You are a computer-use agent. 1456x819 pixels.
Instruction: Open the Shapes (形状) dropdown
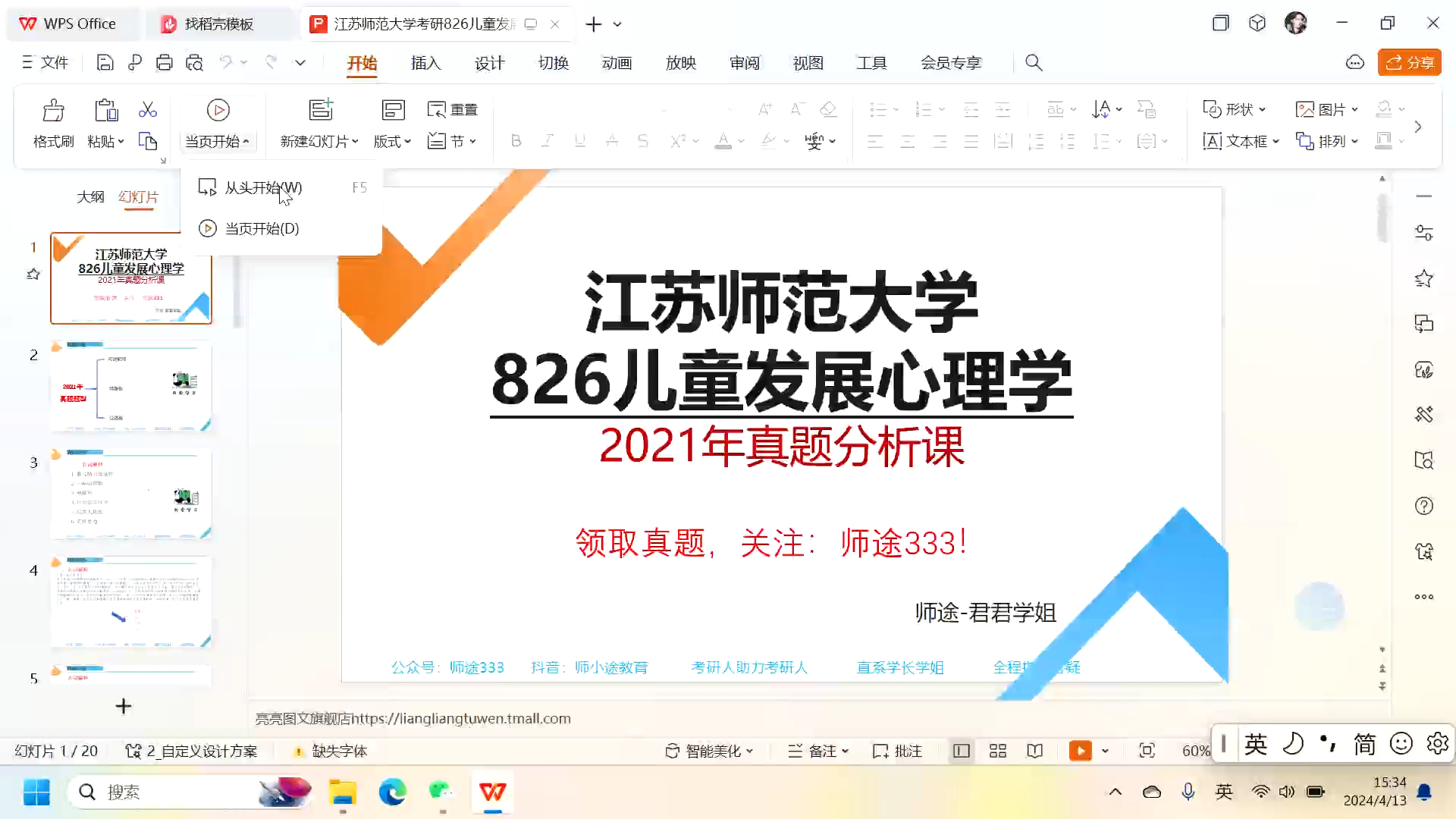[1235, 109]
